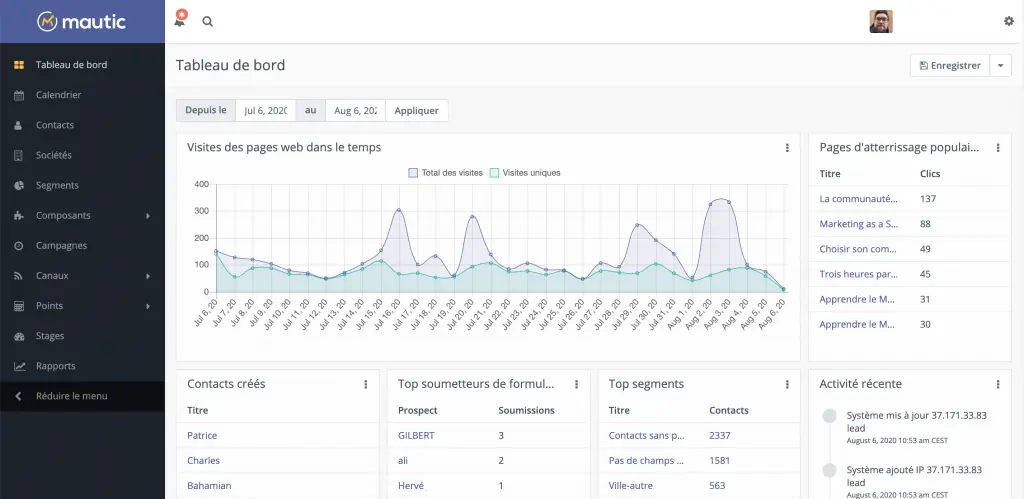Expand the Composants submenu arrow

point(148,216)
